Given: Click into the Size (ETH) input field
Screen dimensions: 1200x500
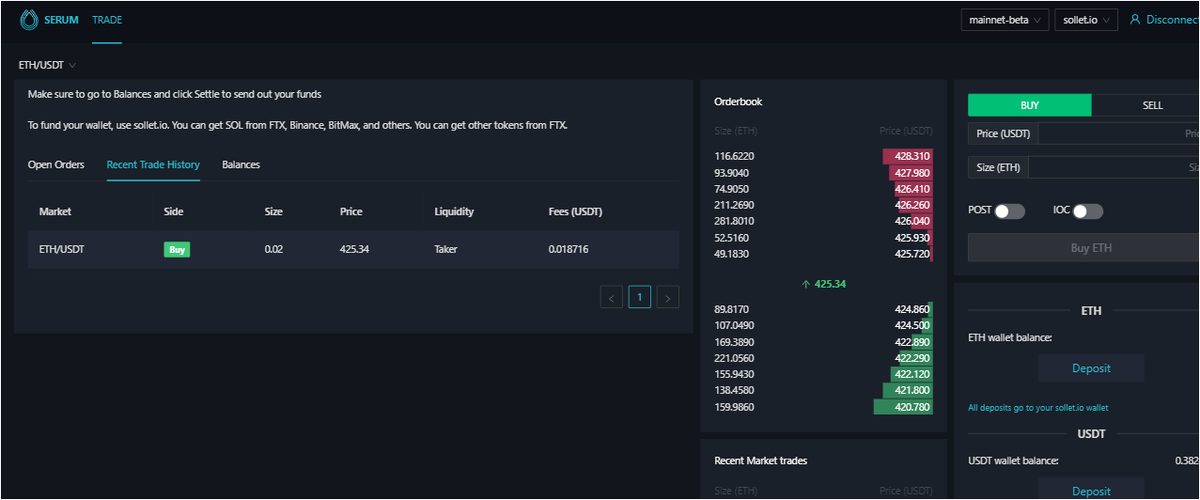Looking at the screenshot, I should tap(1114, 167).
